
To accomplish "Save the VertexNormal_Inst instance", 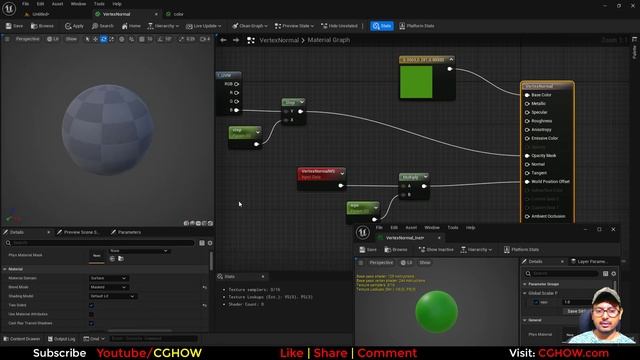I will [x=368, y=249].
